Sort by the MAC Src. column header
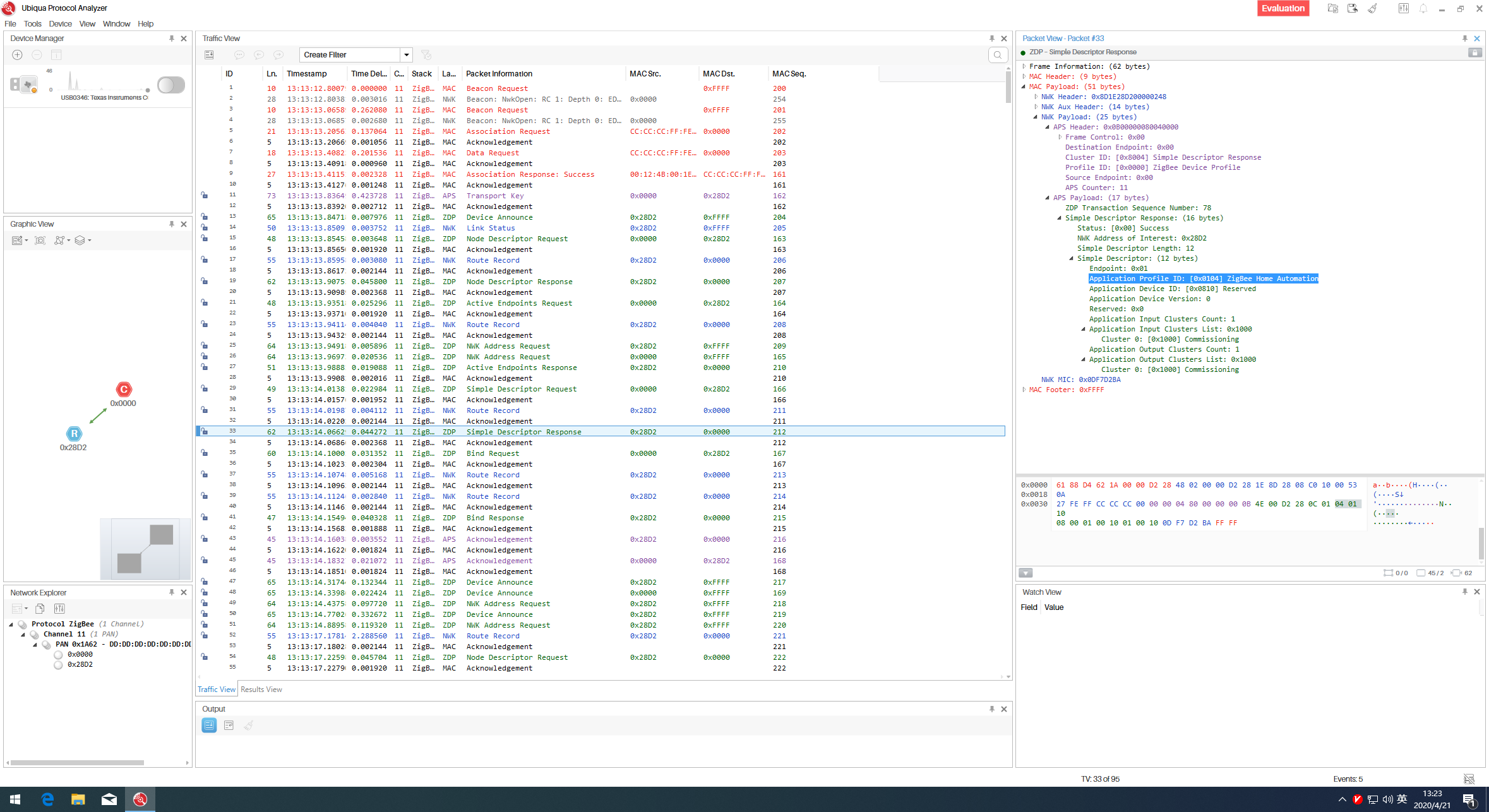This screenshot has width=1489, height=812. pos(662,74)
